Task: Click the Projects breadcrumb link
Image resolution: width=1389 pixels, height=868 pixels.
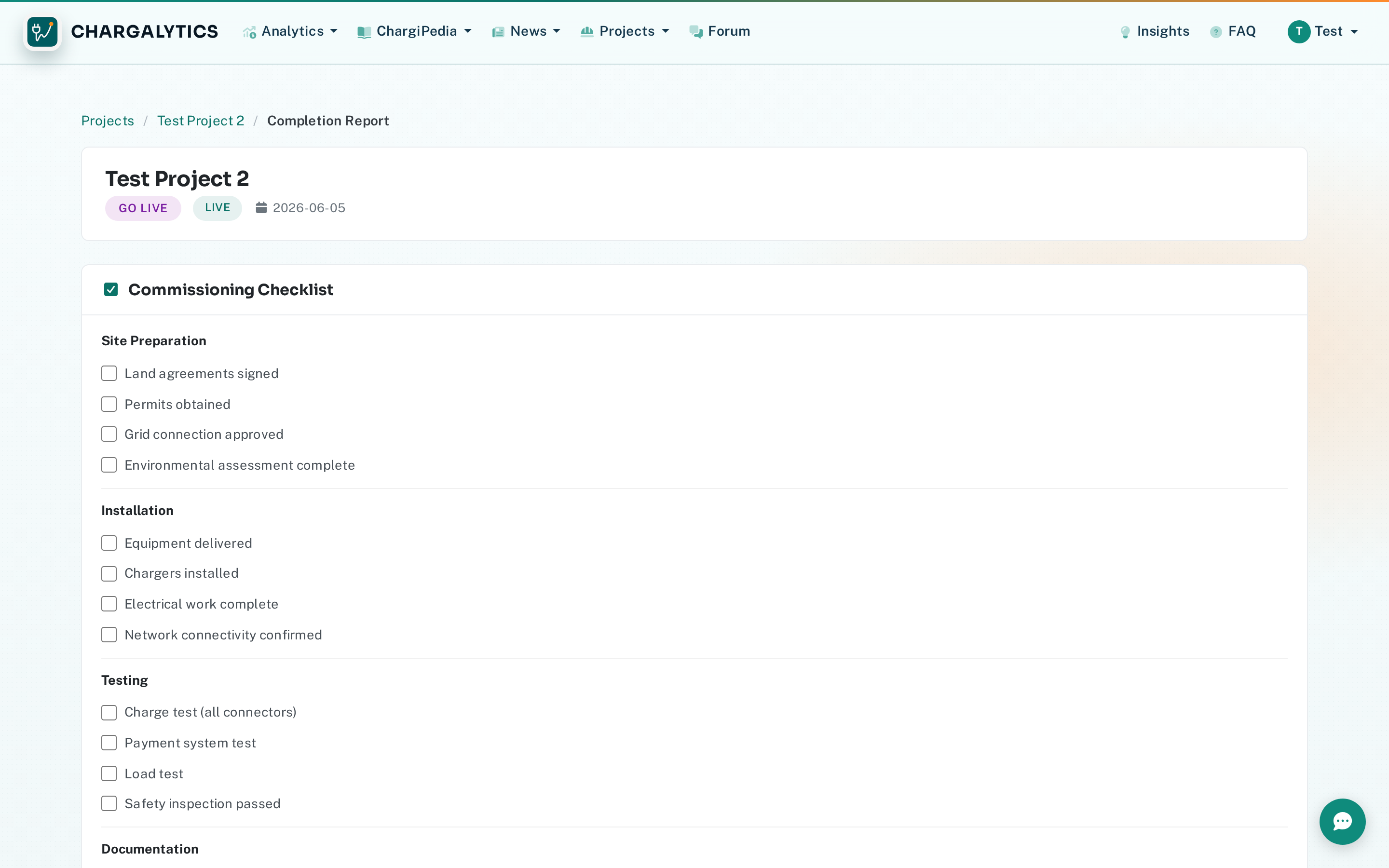Action: (x=108, y=121)
